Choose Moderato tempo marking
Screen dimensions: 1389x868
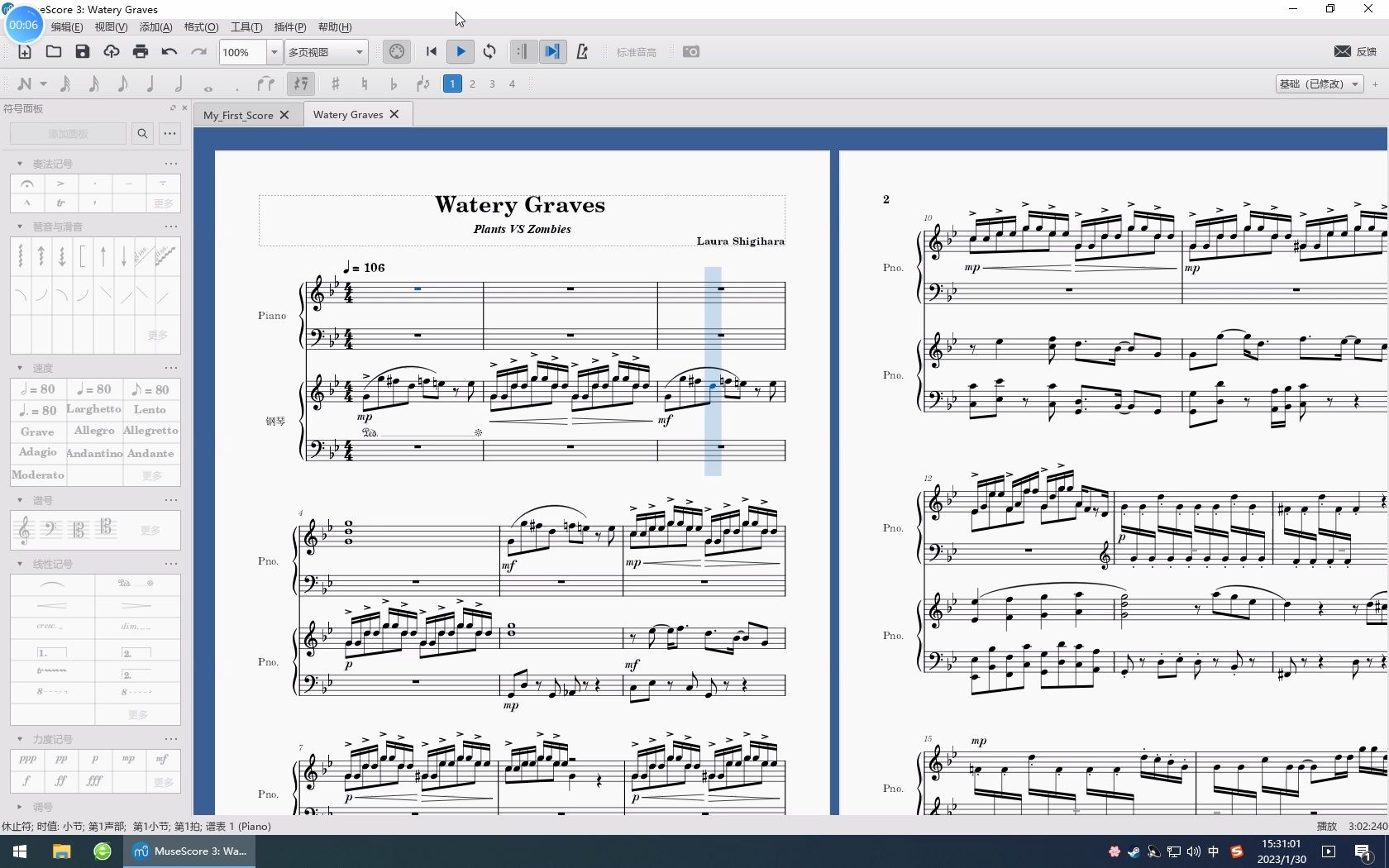click(38, 475)
